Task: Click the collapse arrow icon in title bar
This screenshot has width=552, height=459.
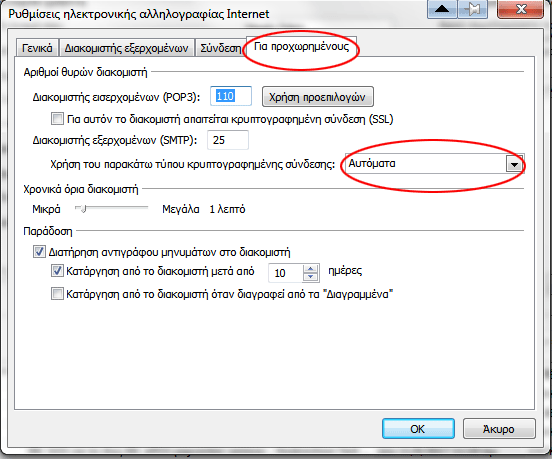Action: 442,9
